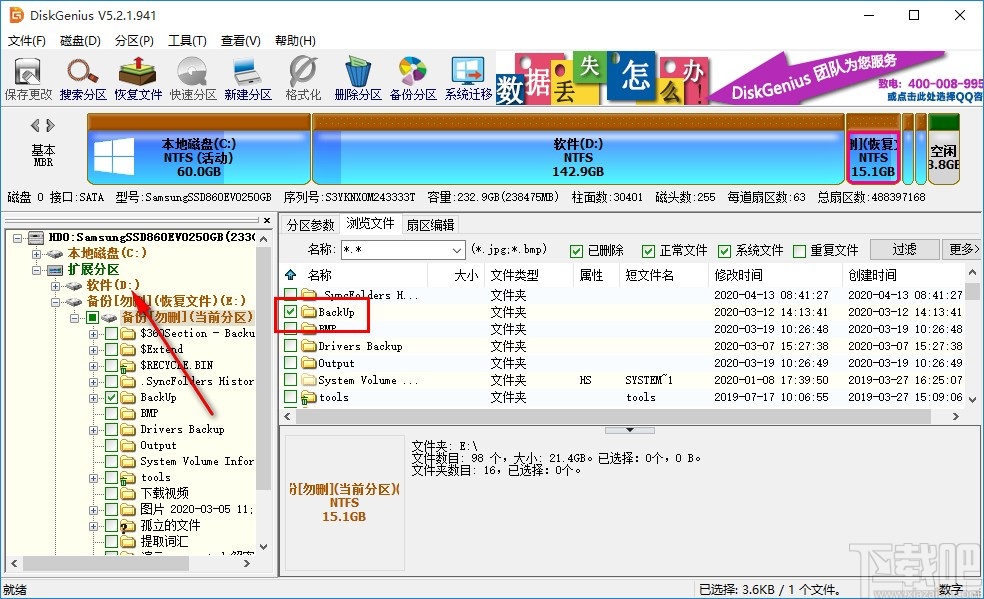This screenshot has height=599, width=984.
Task: Open the 帮助(H) menu
Action: [x=295, y=41]
